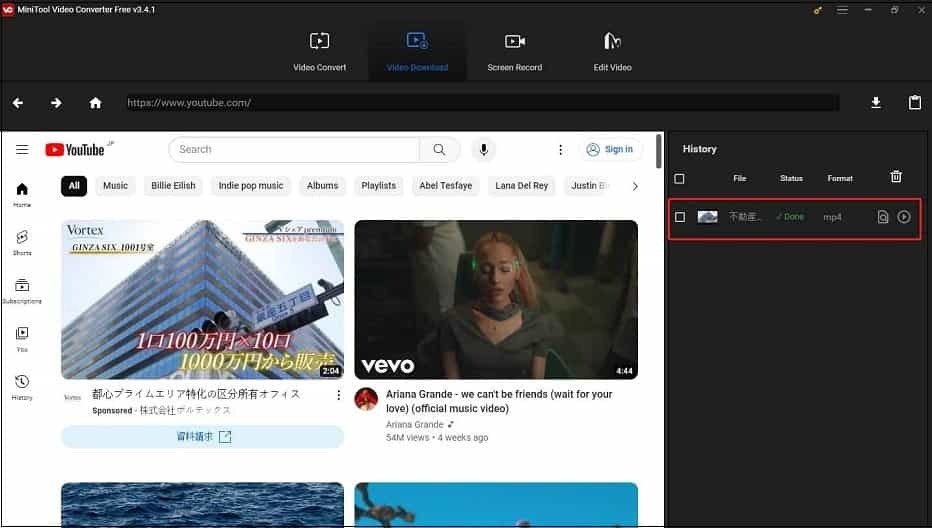
Task: Click the clipboard paste URL icon
Action: pos(915,102)
